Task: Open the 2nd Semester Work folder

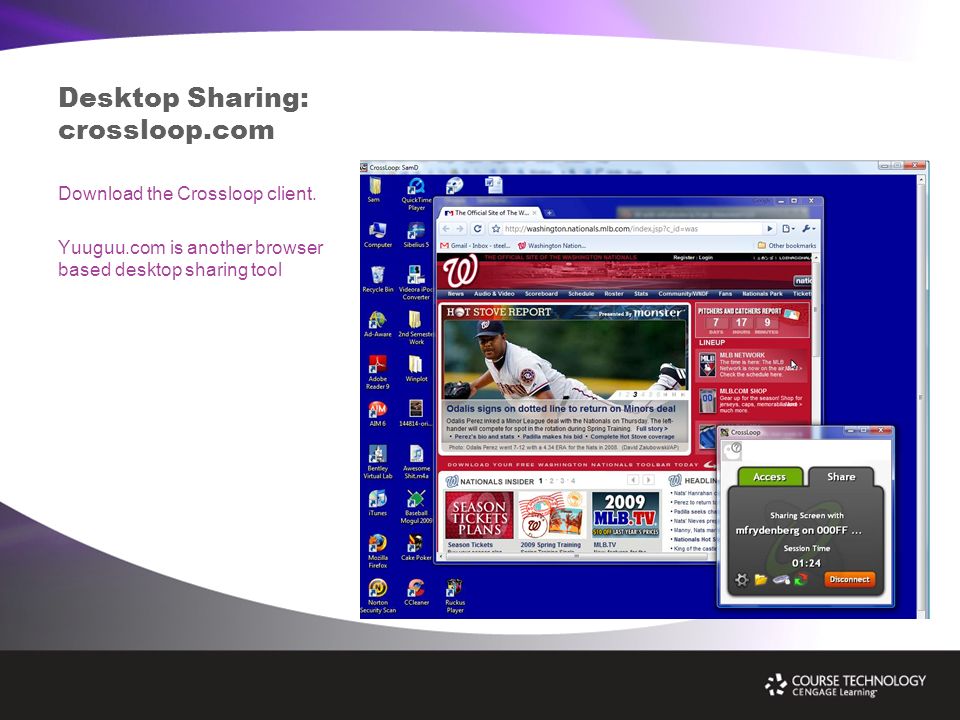Action: coord(416,328)
